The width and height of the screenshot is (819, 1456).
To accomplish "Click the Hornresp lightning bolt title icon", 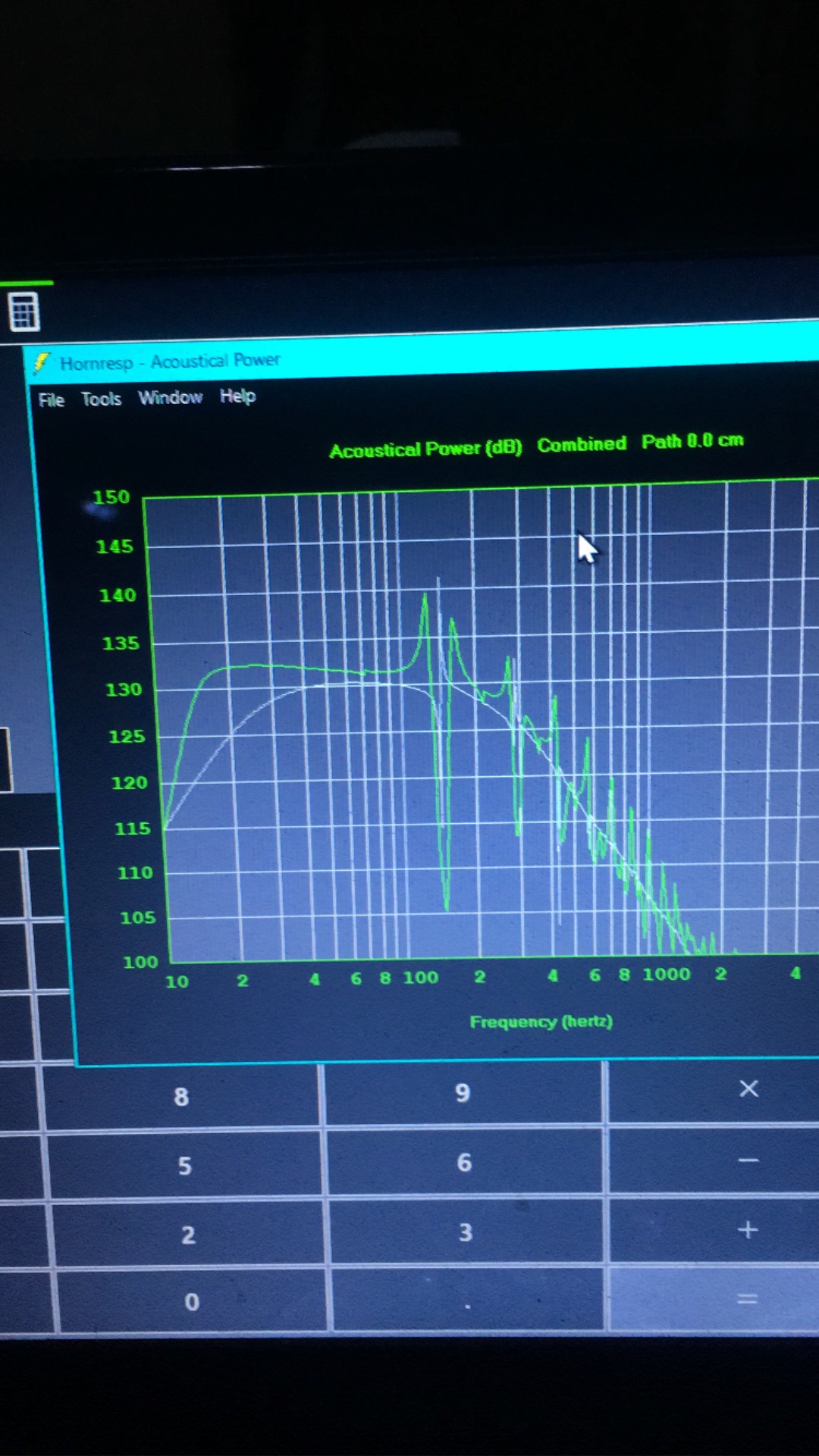I will coord(42,364).
